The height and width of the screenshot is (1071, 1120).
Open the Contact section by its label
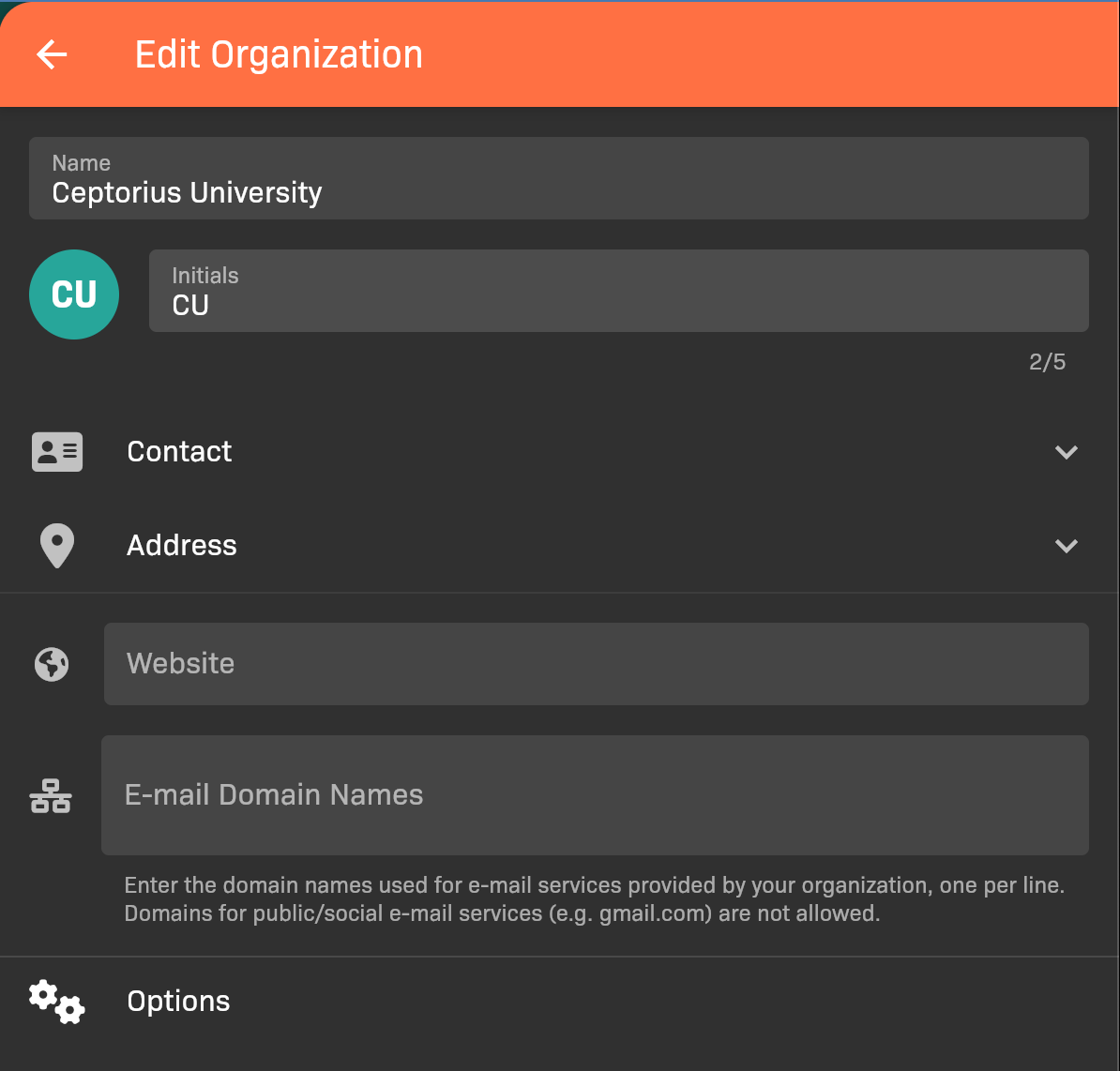pyautogui.click(x=179, y=452)
